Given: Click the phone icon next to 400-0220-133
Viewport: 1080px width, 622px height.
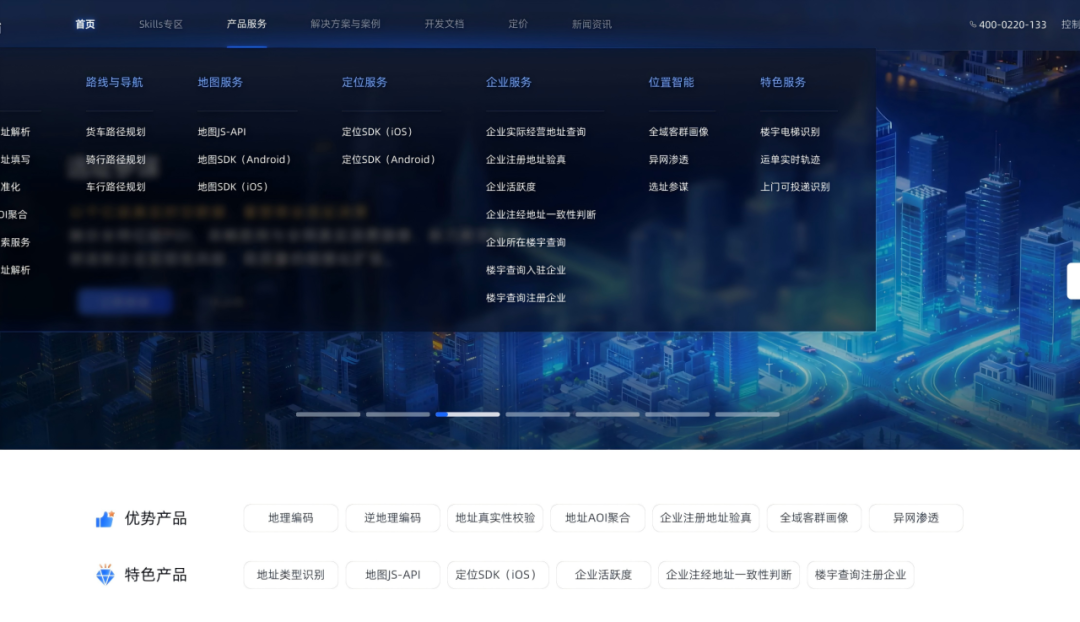Looking at the screenshot, I should (973, 25).
